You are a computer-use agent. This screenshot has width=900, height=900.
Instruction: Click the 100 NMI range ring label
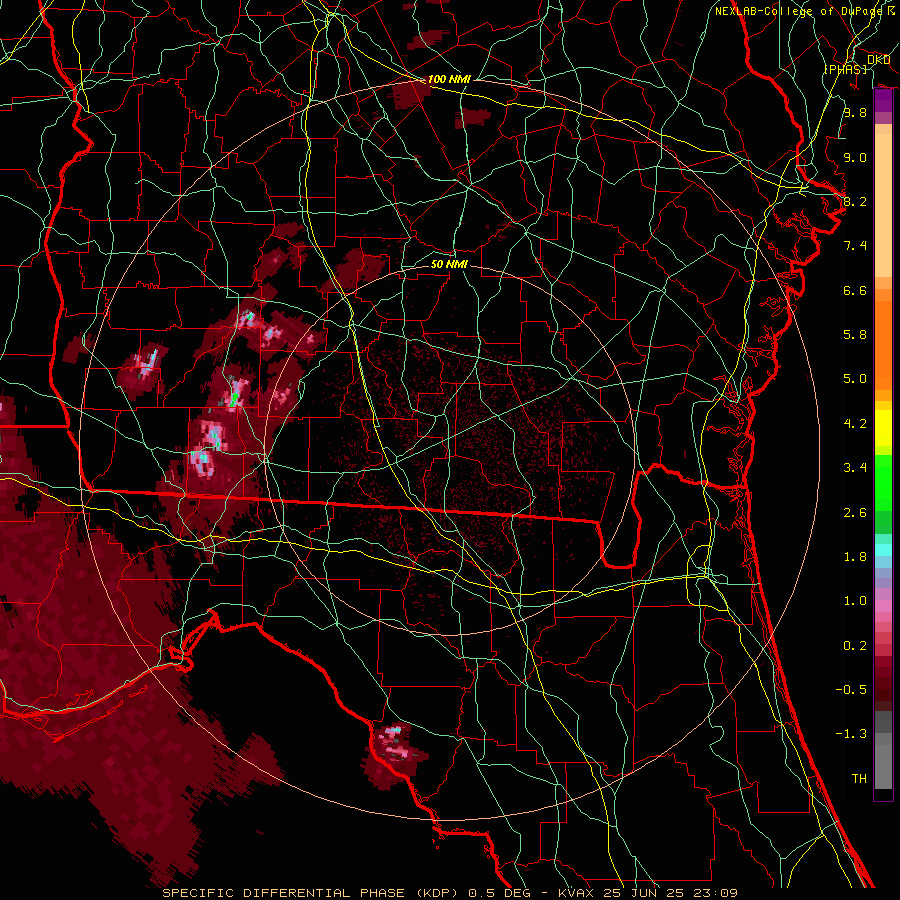[x=449, y=79]
